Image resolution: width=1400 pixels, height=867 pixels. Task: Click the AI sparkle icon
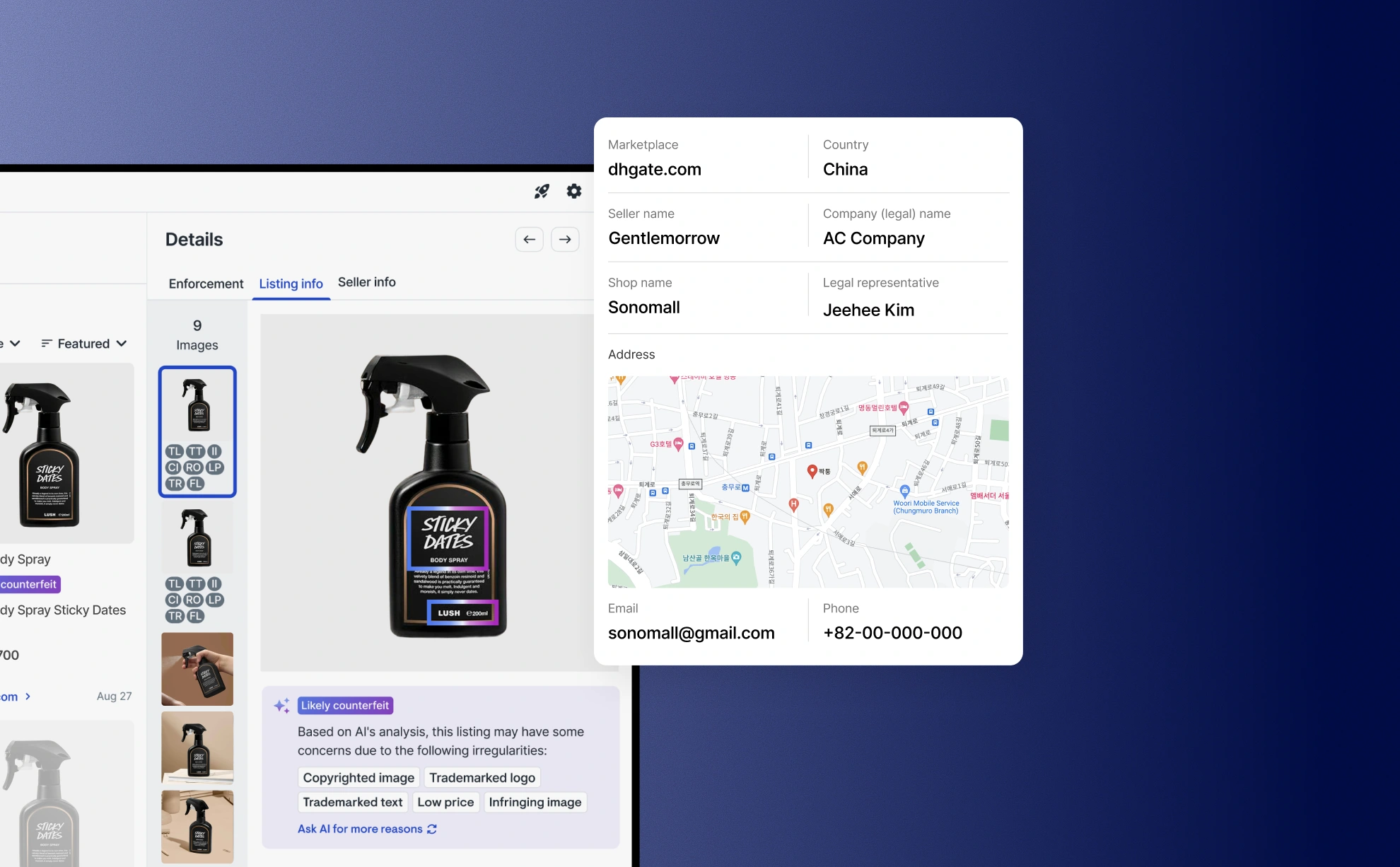[x=281, y=705]
